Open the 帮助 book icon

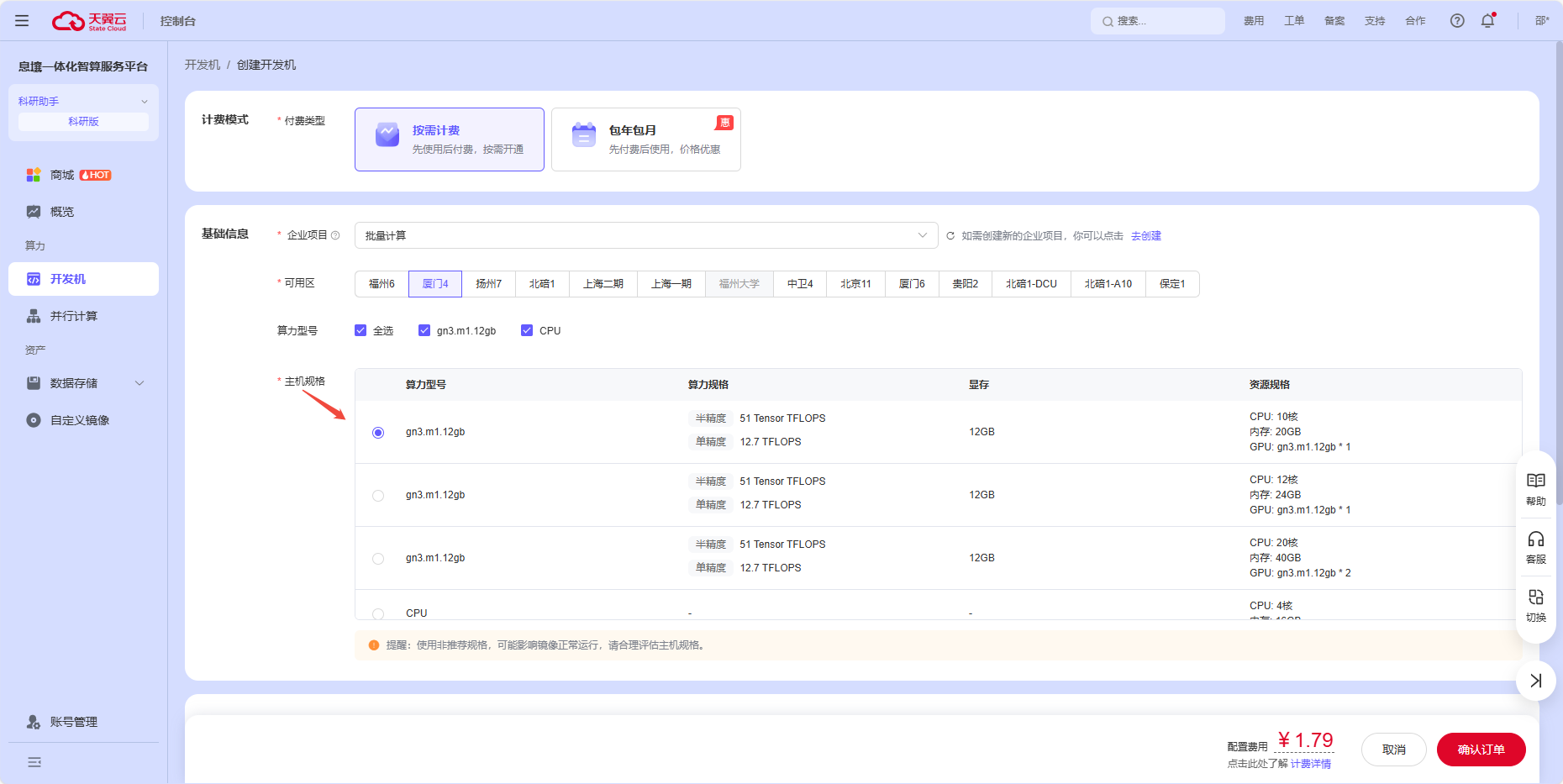point(1536,481)
